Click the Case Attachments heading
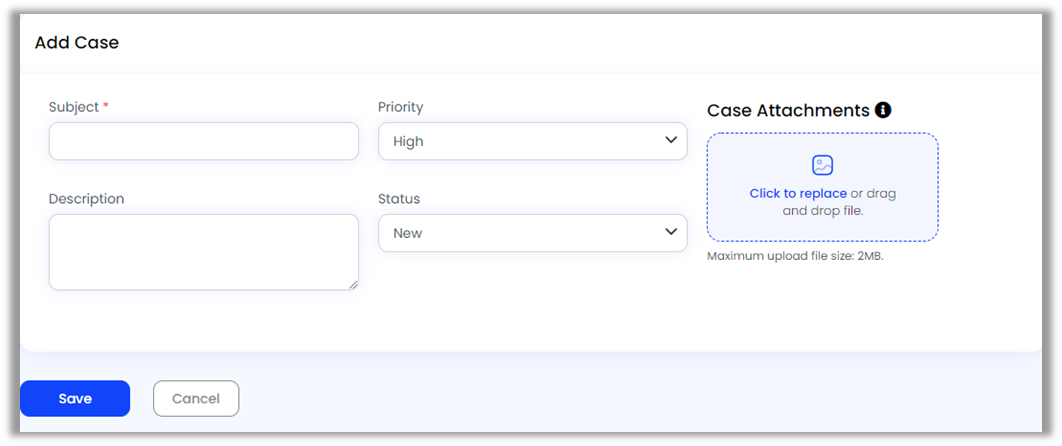This screenshot has height=446, width=1062. (x=788, y=110)
